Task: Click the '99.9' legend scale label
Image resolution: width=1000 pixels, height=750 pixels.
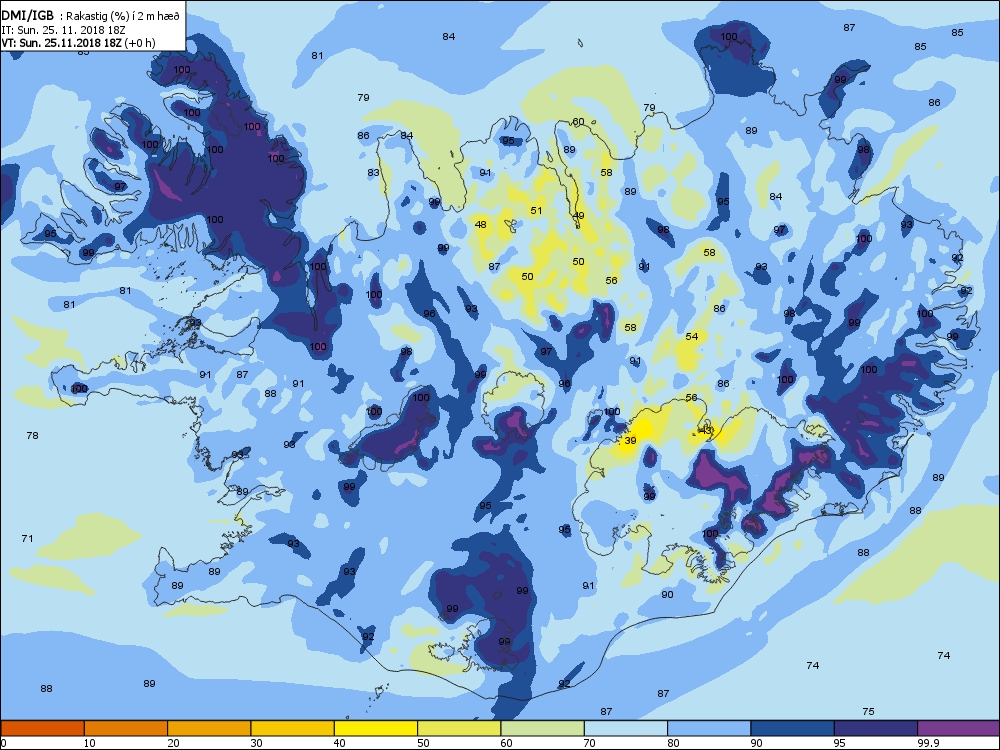Action: pyautogui.click(x=927, y=743)
